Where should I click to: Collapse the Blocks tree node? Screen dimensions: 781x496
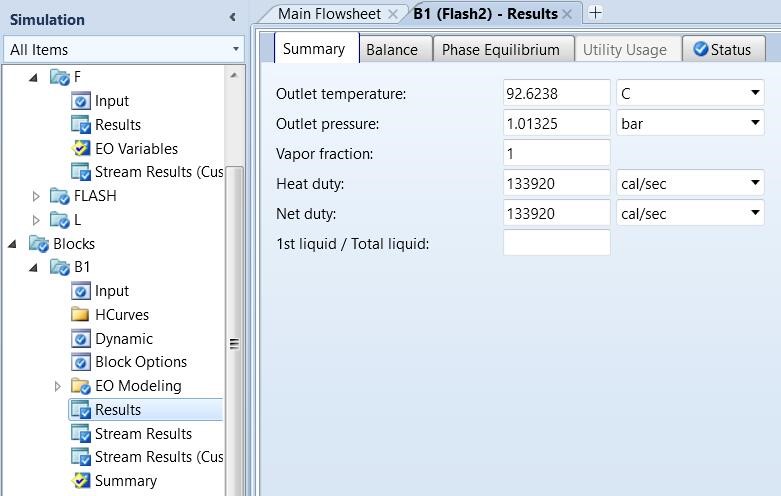click(15, 244)
